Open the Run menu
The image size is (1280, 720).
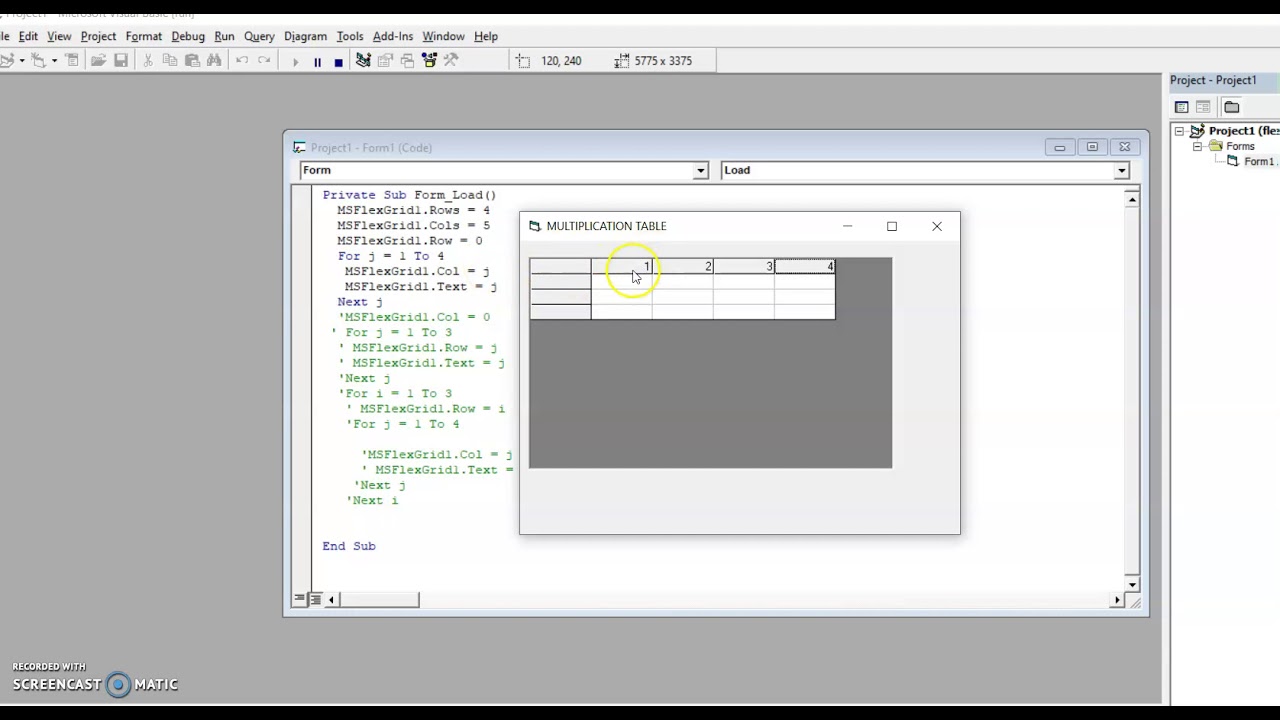pos(224,36)
